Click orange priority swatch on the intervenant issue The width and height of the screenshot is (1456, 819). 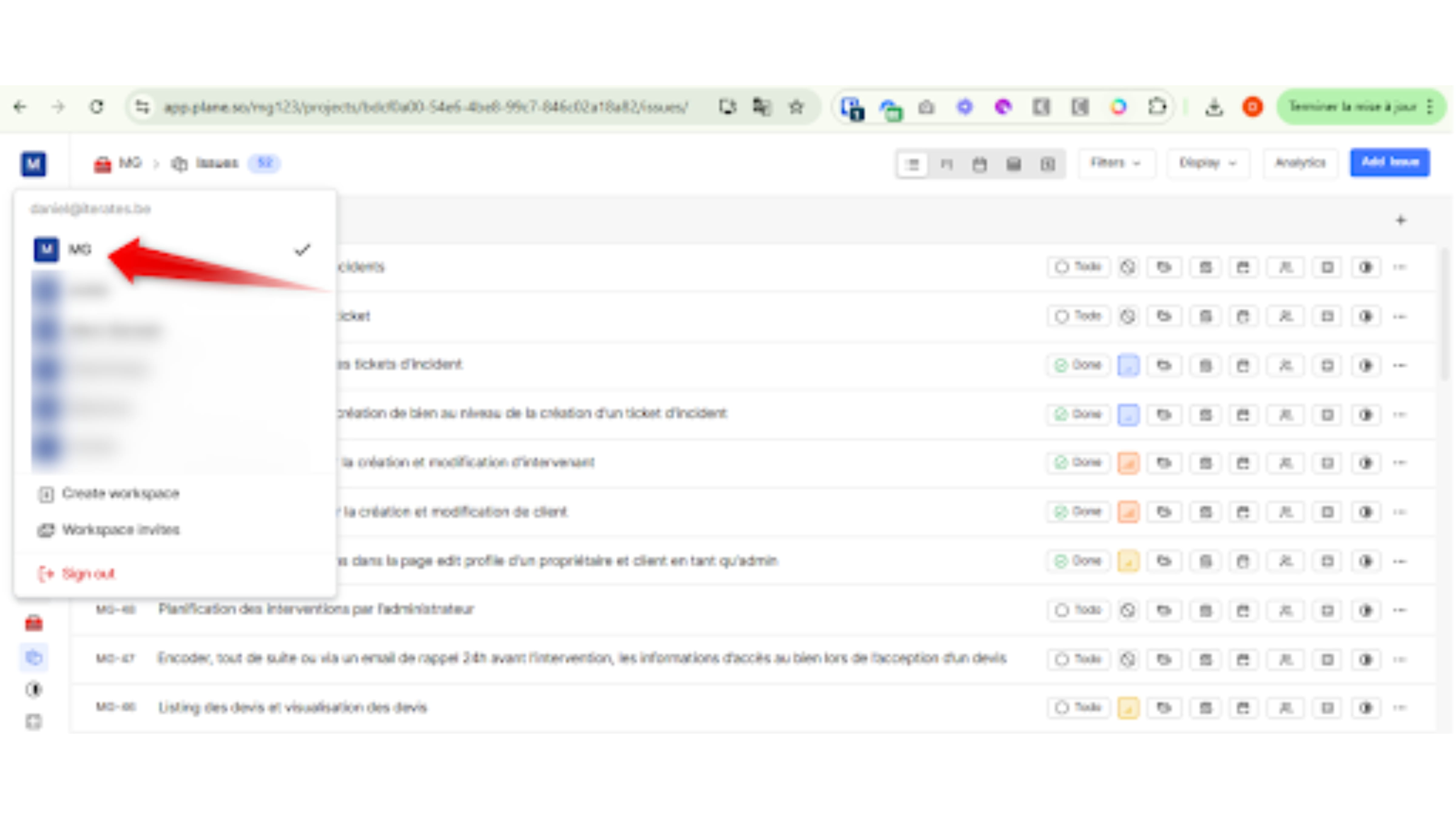click(1128, 463)
